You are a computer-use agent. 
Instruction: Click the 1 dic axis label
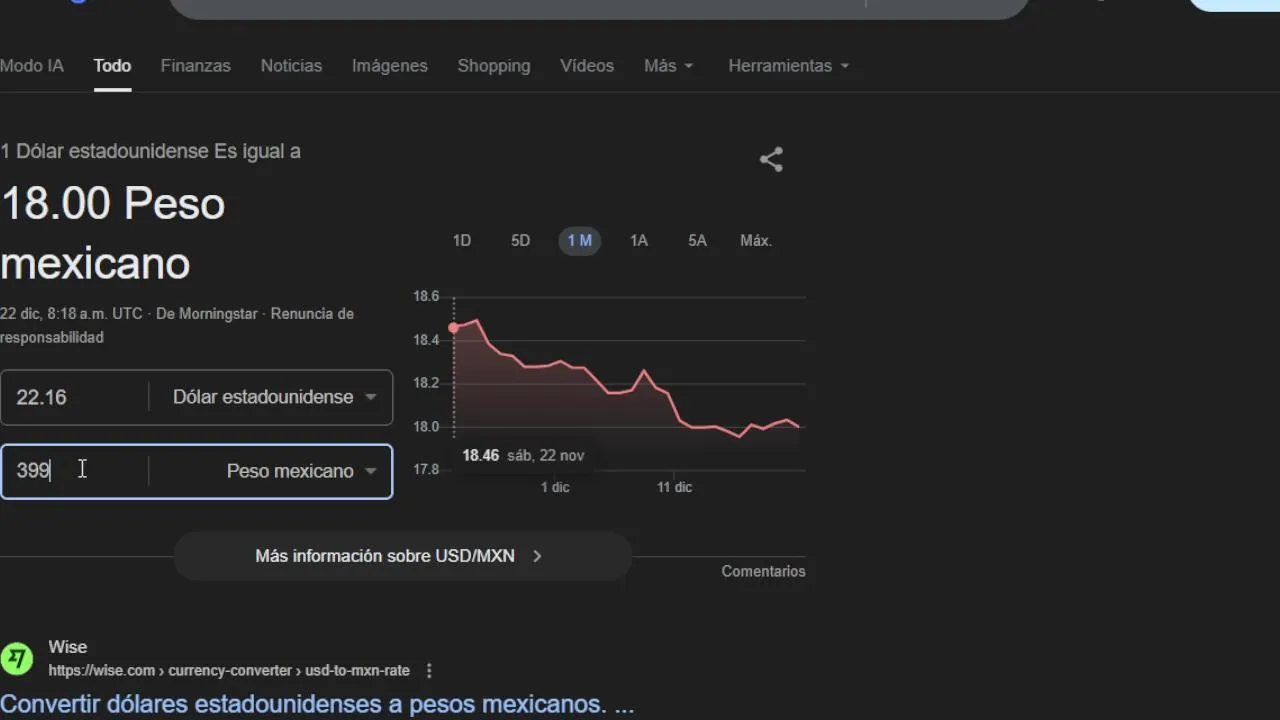pyautogui.click(x=555, y=487)
